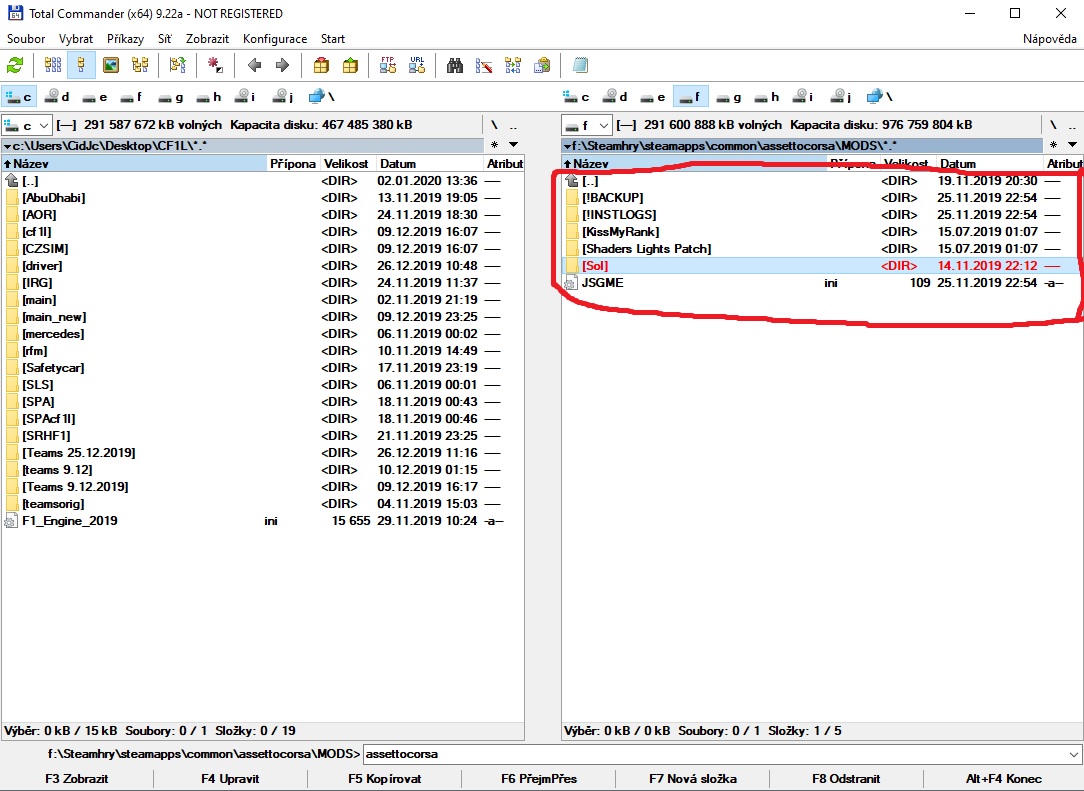Click in the command line input field

[716, 754]
